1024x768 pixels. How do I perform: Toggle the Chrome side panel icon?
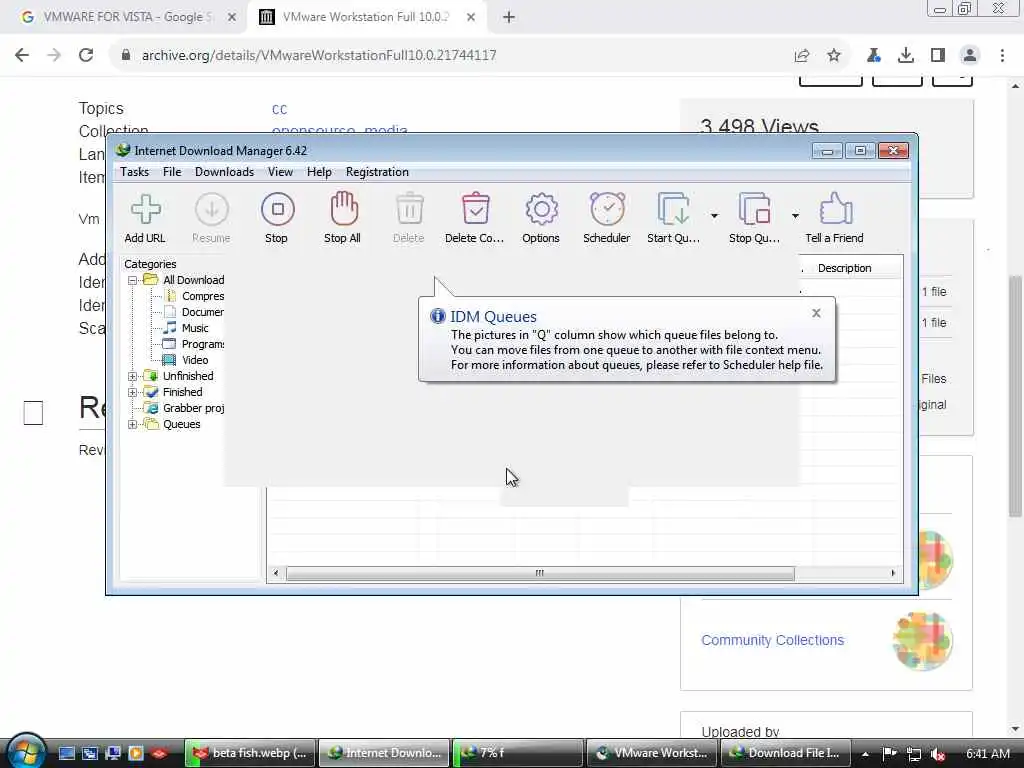point(938,56)
